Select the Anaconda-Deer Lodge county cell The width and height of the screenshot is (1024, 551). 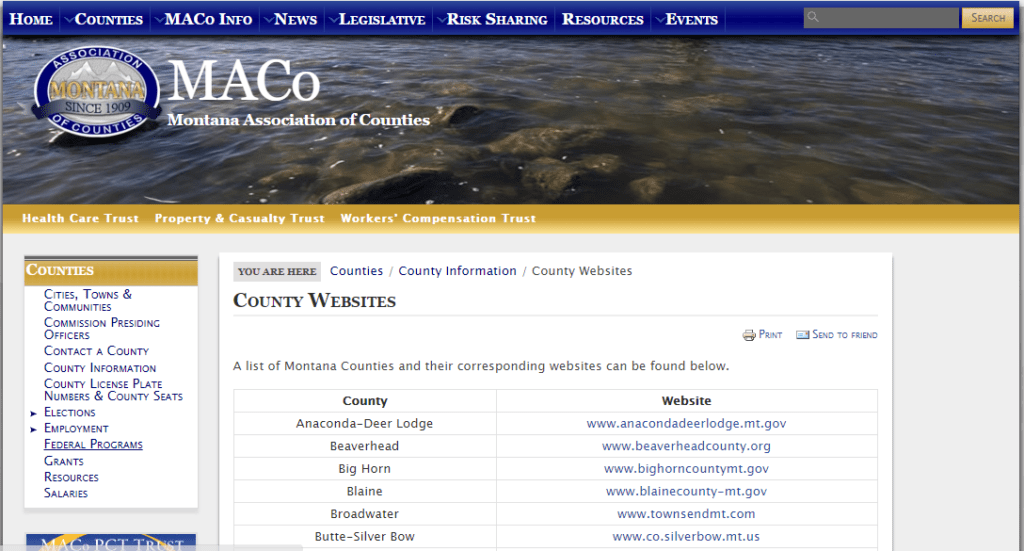[365, 424]
